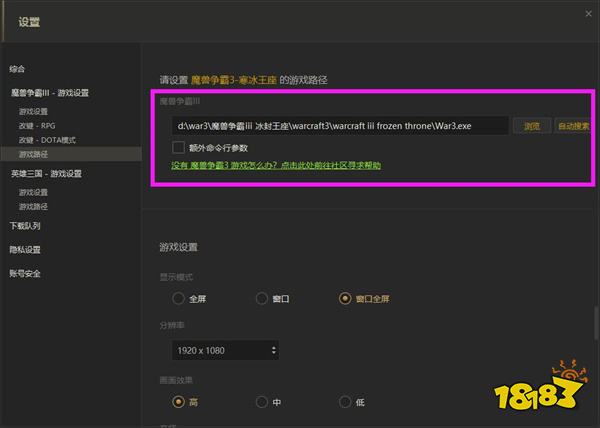Click the 显示模式 label

coord(176,277)
